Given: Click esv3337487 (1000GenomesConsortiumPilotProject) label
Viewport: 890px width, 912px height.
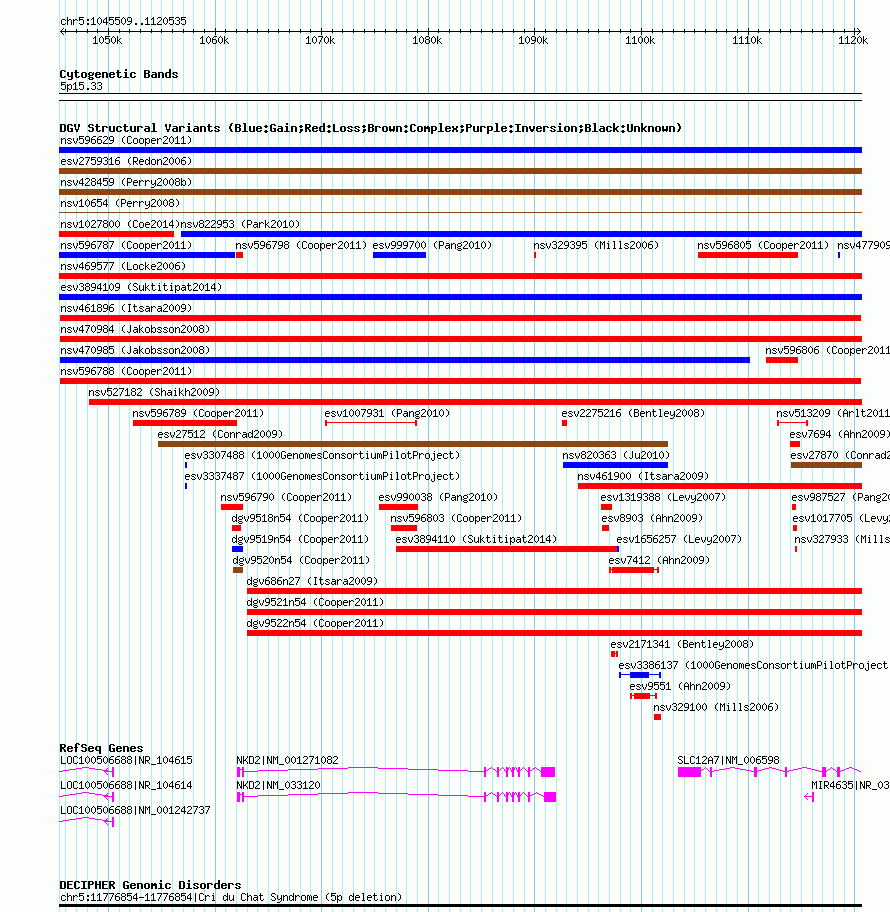Looking at the screenshot, I should (x=322, y=475).
